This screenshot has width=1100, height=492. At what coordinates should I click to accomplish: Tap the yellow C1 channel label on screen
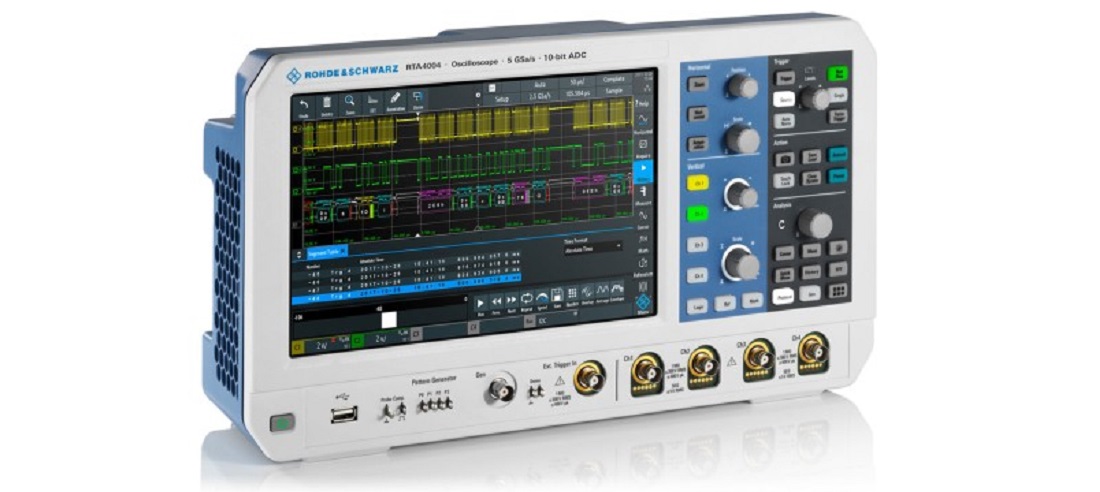coord(297,347)
